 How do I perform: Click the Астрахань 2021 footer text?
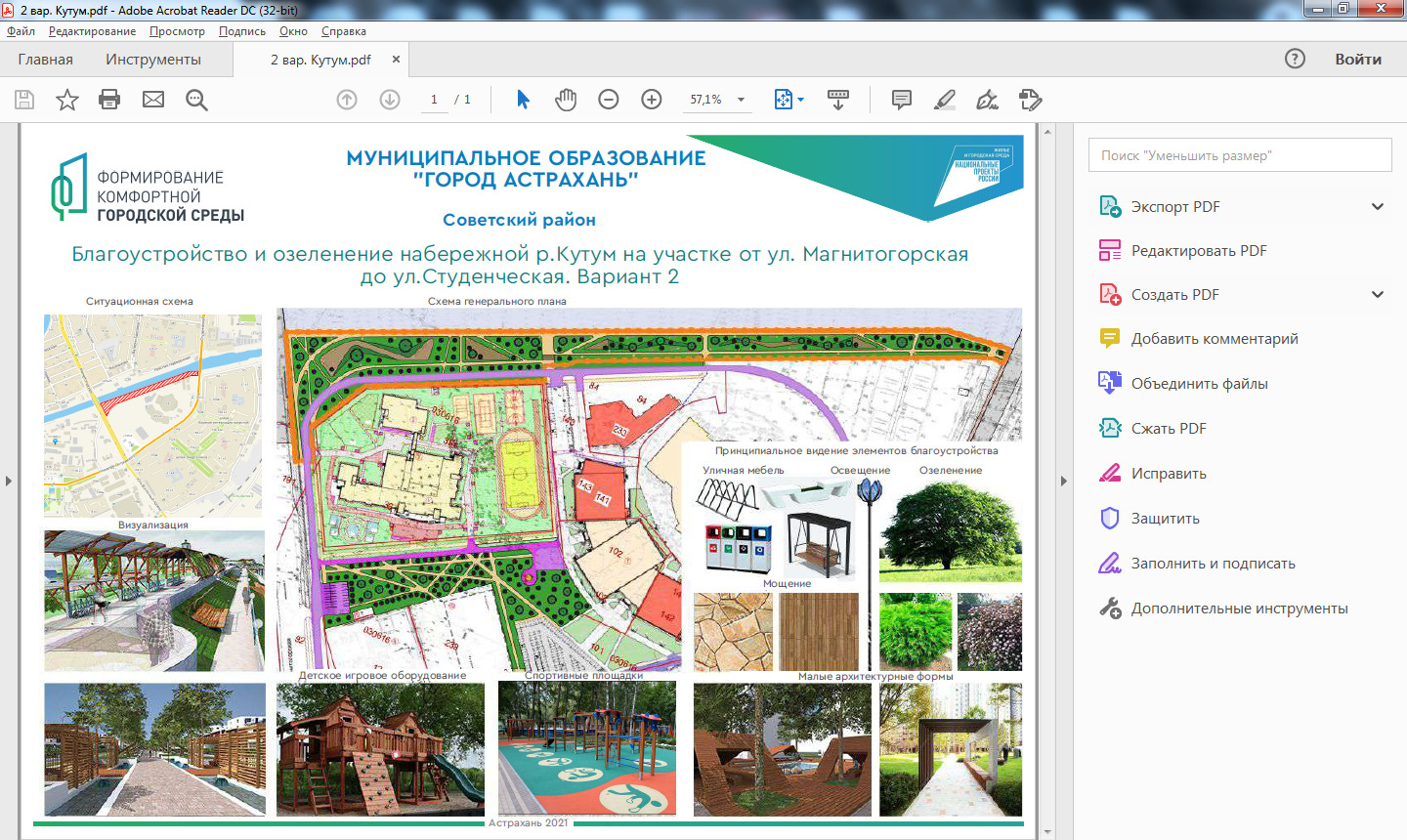pos(529,823)
